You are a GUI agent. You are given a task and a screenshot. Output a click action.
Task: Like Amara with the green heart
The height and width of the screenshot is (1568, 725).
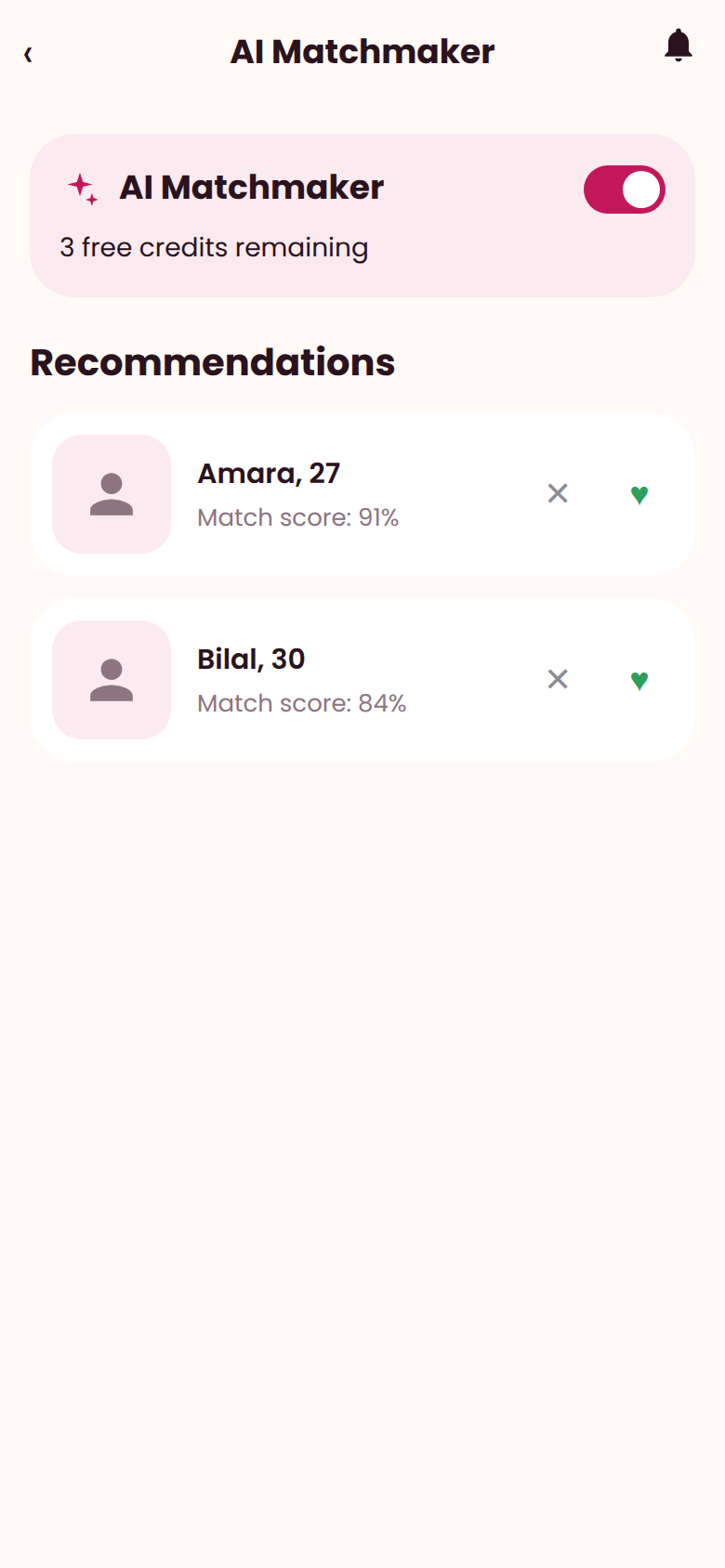click(639, 494)
